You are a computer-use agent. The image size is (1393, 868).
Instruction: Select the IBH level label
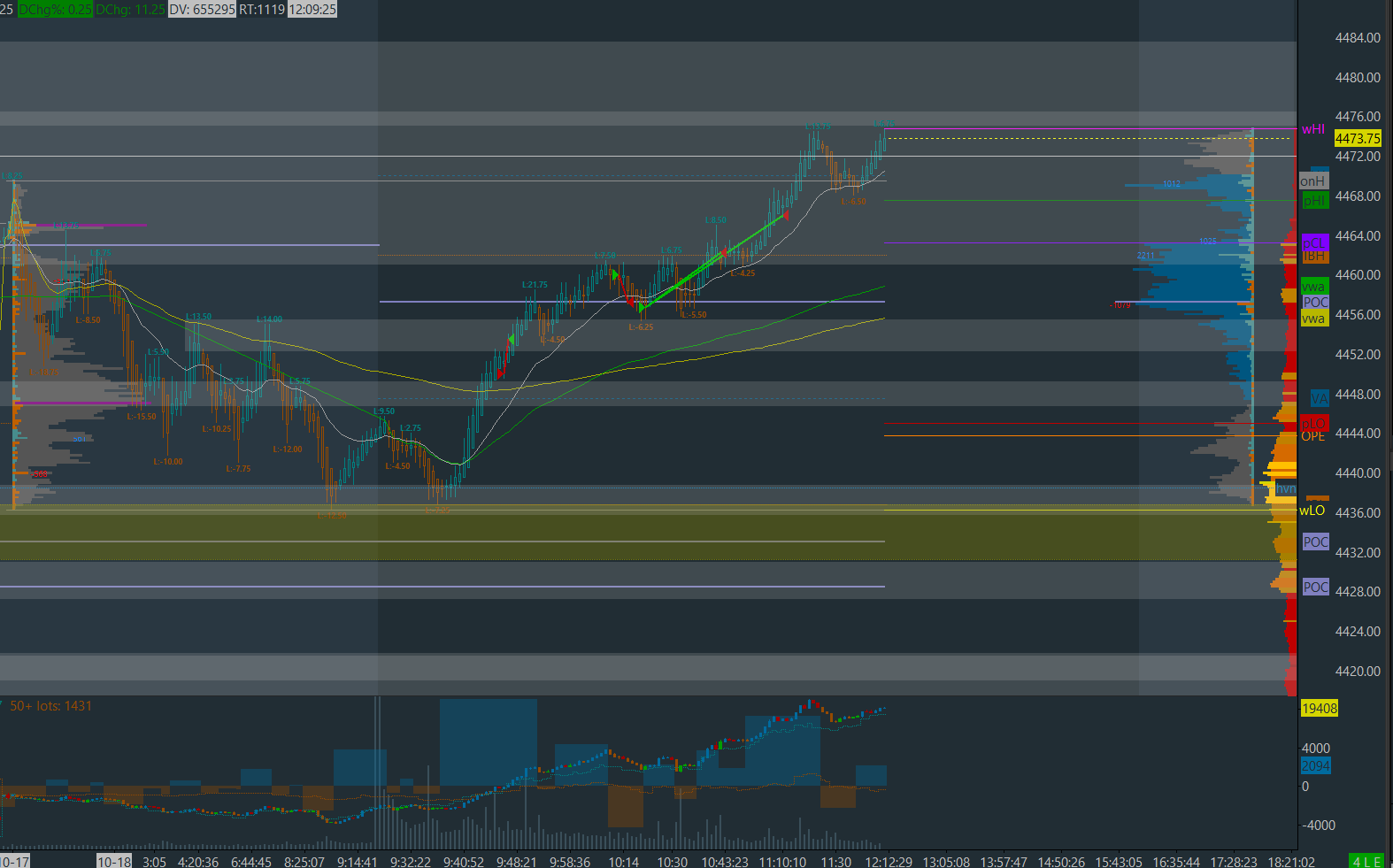tap(1314, 256)
